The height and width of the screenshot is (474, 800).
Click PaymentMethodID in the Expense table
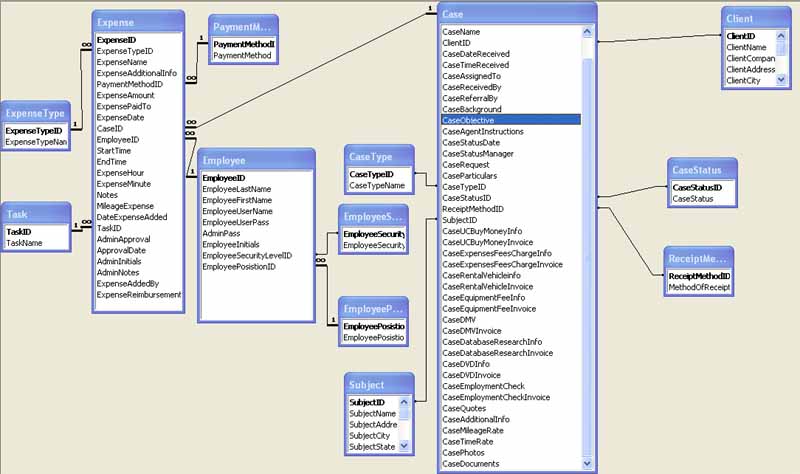click(x=130, y=84)
